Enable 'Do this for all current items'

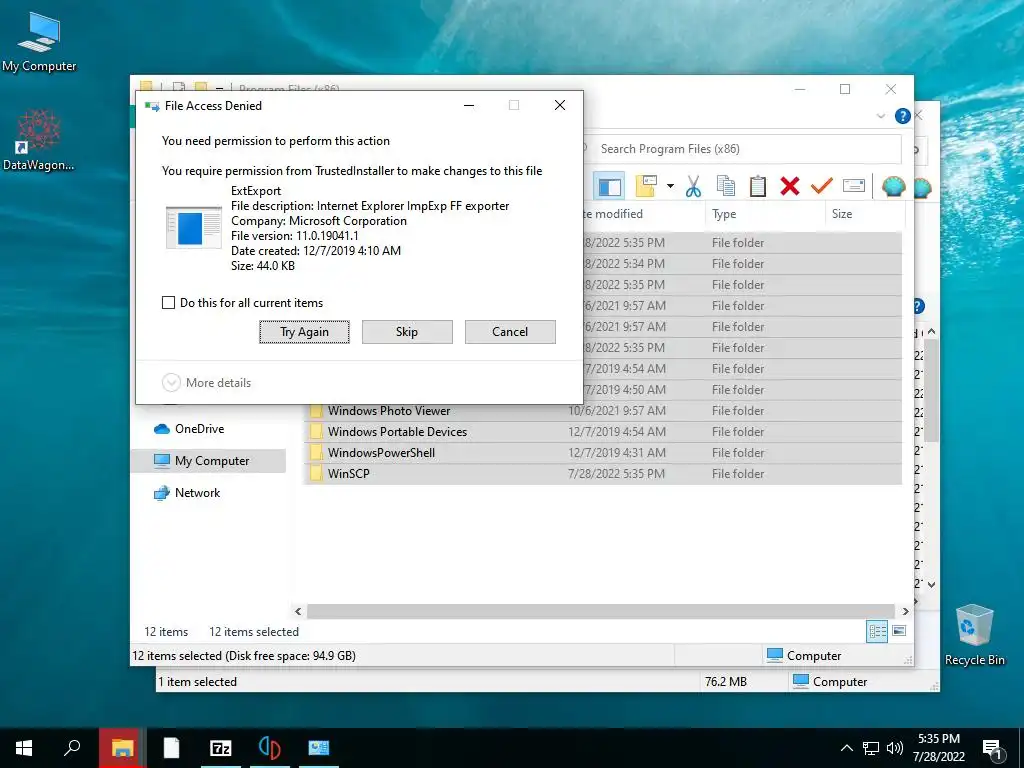(168, 302)
